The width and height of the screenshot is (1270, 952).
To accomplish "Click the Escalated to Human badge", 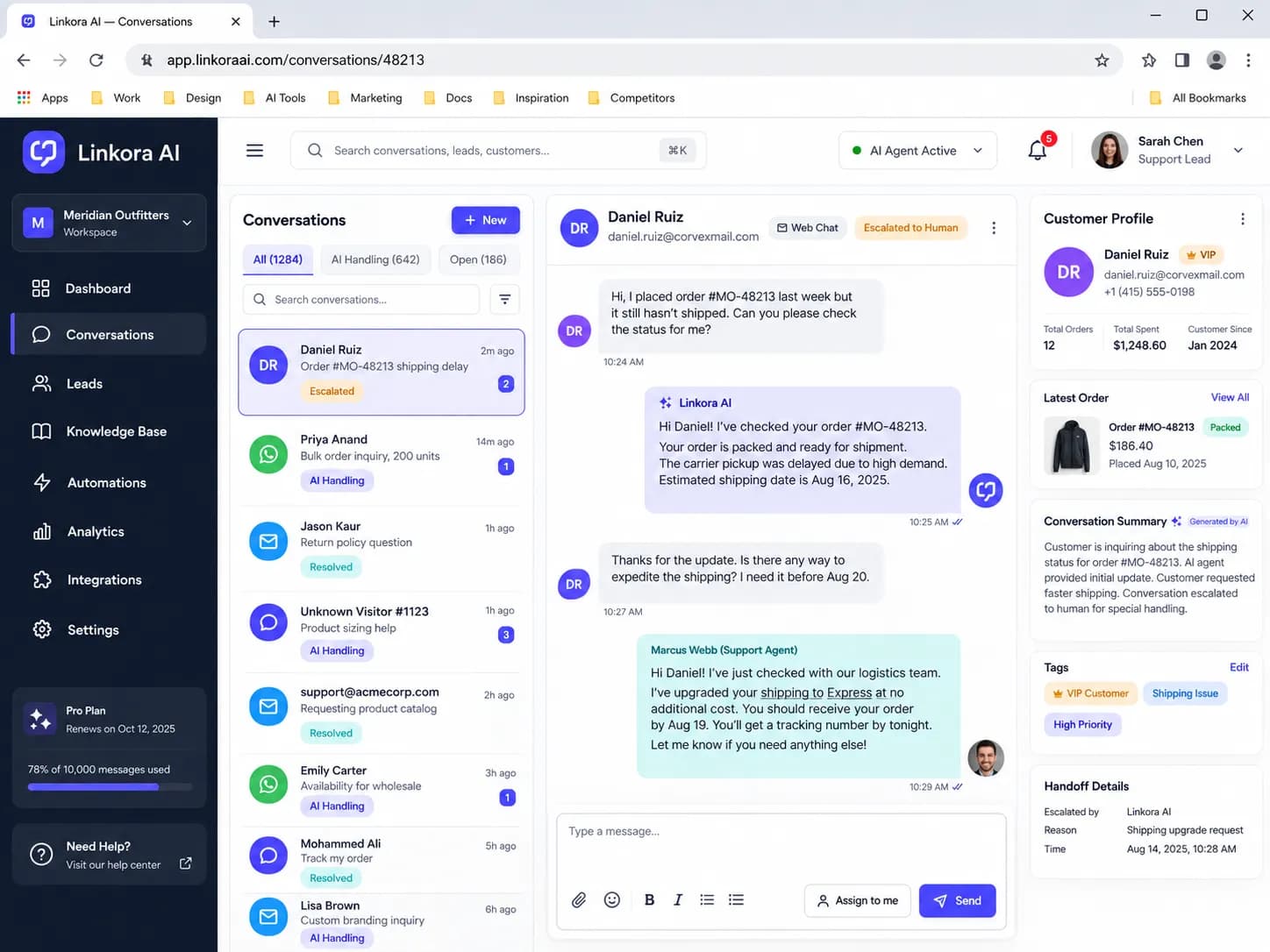I will point(910,228).
